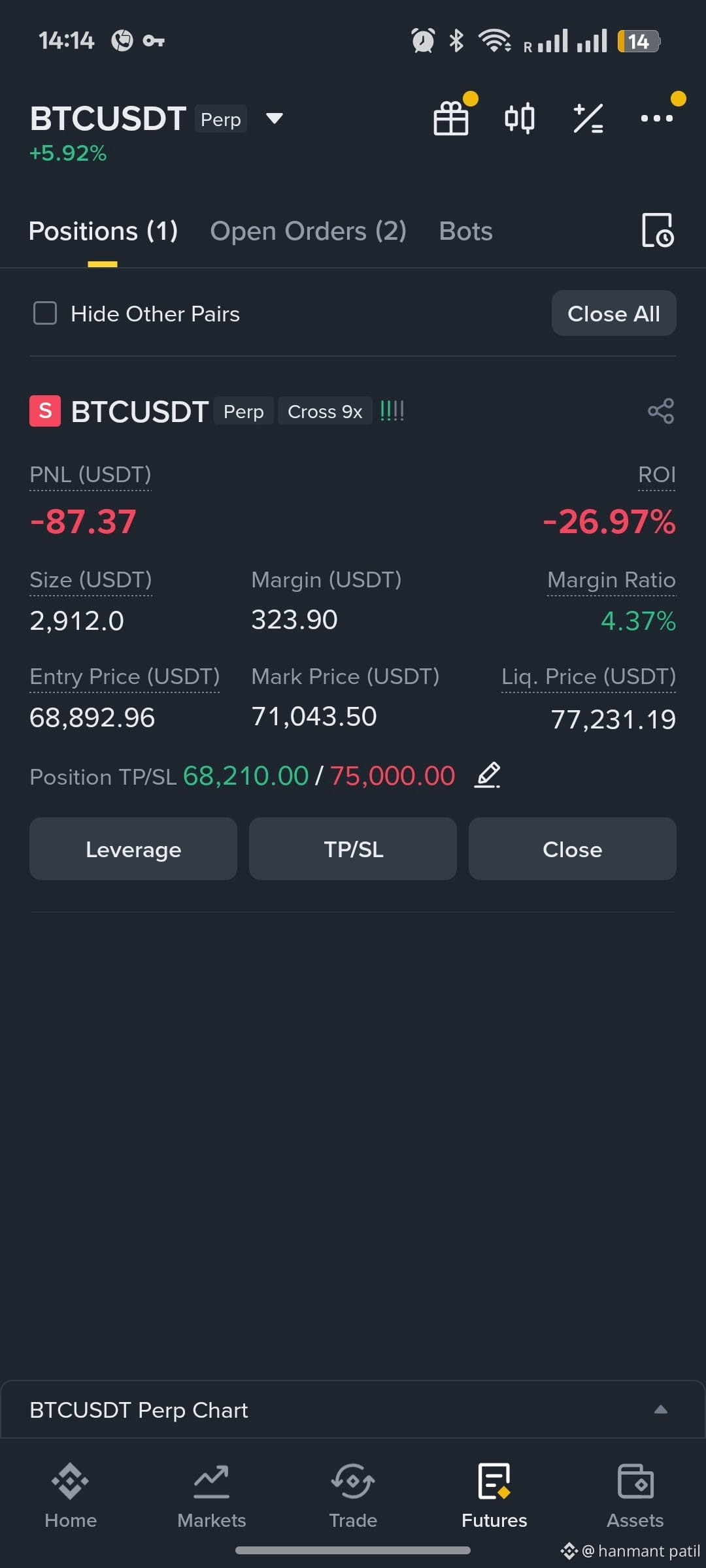Viewport: 706px width, 1568px height.
Task: Open the three-dot more options menu
Action: [x=656, y=118]
